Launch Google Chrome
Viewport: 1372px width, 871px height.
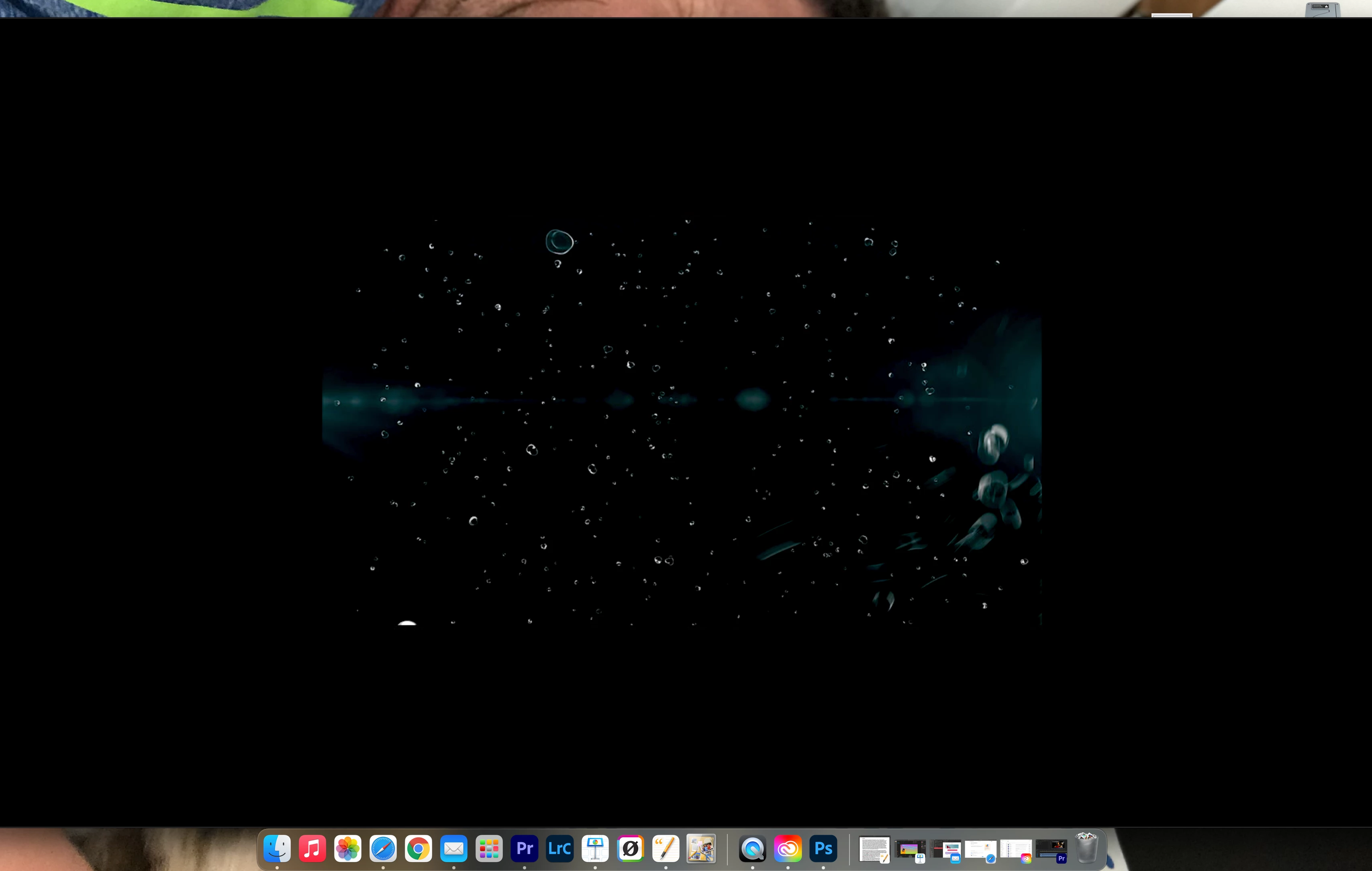click(418, 849)
